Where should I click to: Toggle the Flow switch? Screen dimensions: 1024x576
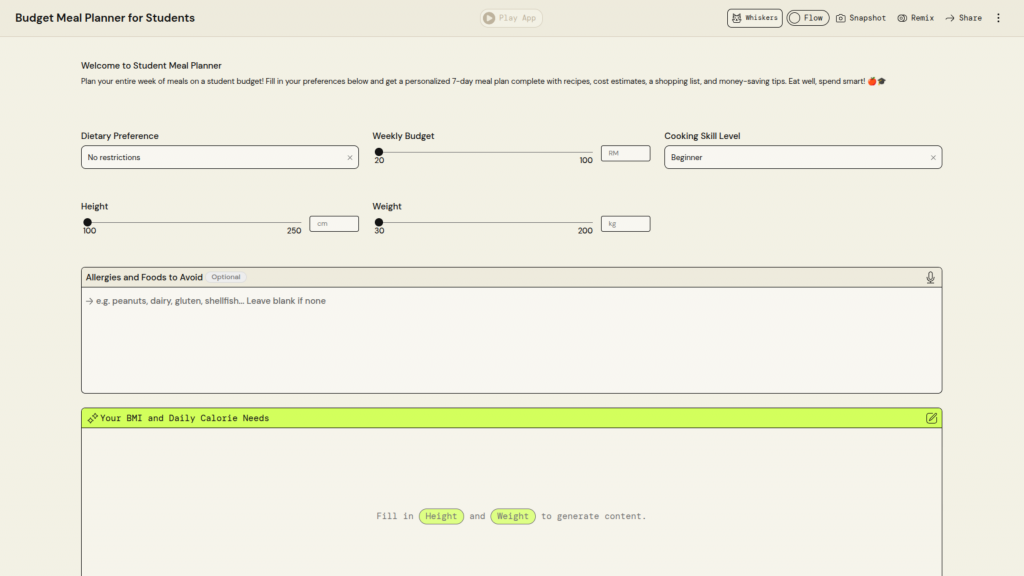click(x=807, y=18)
